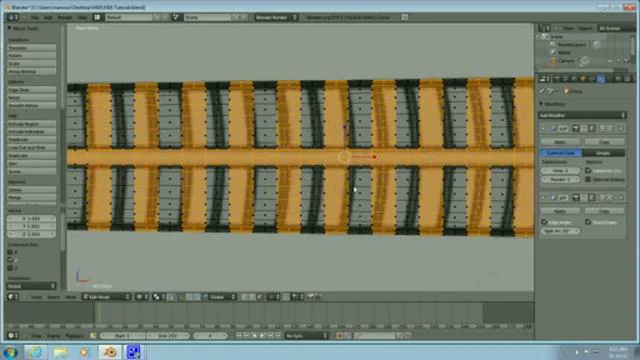Click the properties editor type icon
This screenshot has height=360, width=640.
544,79
